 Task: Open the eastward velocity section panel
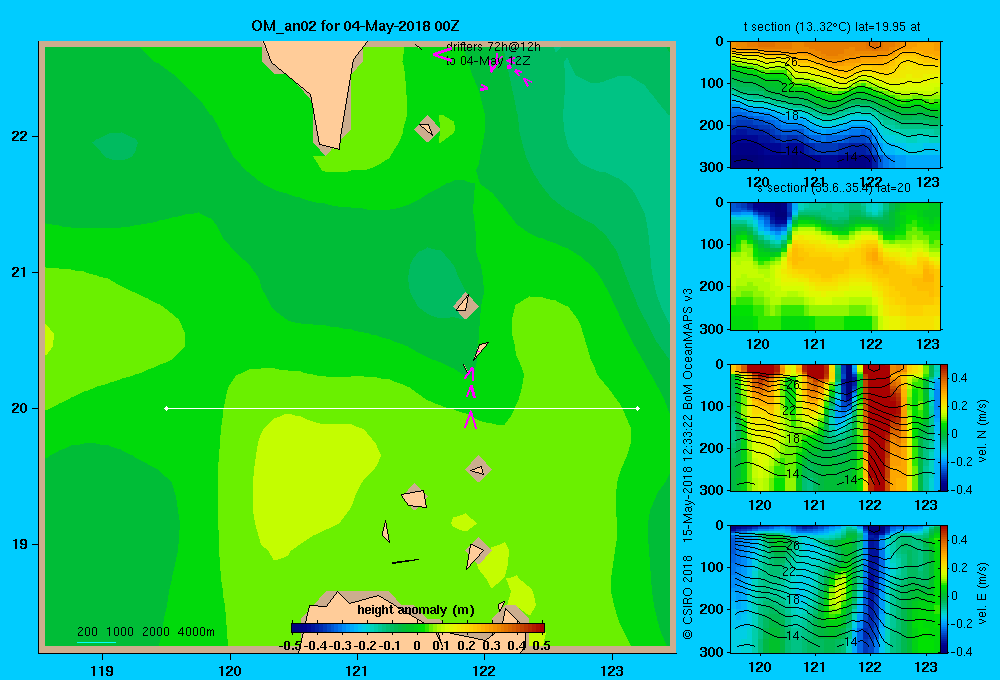pos(835,589)
